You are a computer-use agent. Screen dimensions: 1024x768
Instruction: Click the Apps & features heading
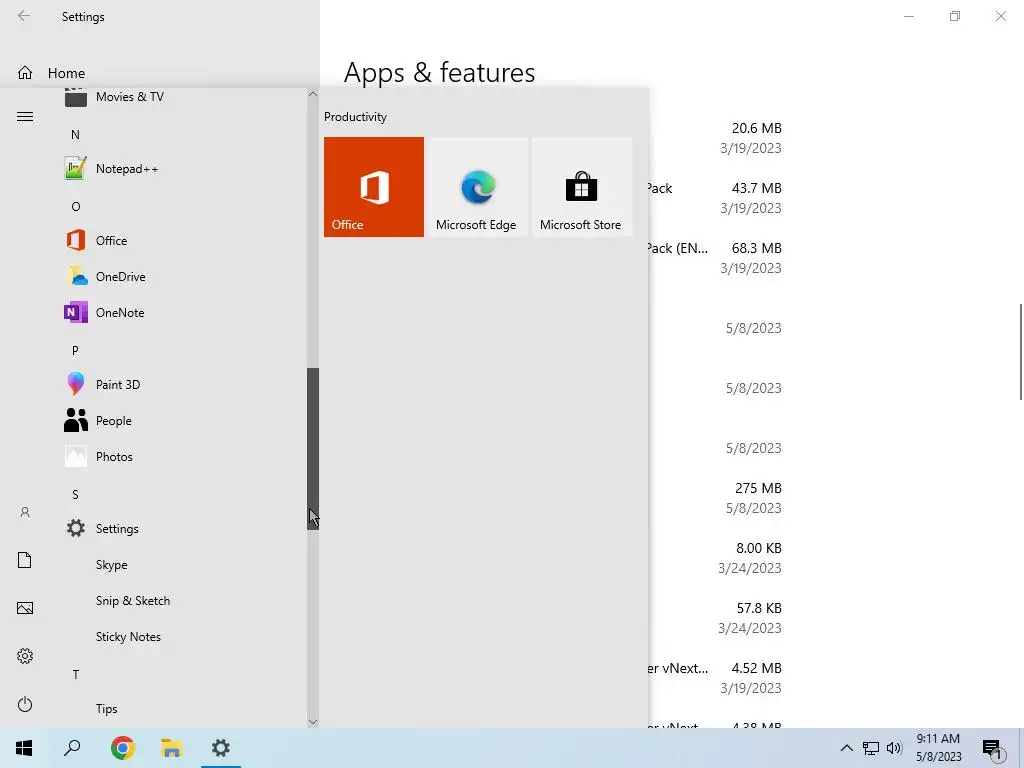pyautogui.click(x=440, y=72)
